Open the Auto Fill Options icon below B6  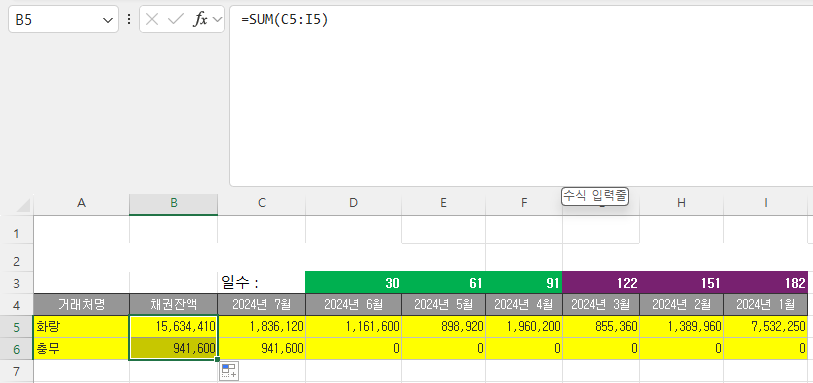(229, 371)
